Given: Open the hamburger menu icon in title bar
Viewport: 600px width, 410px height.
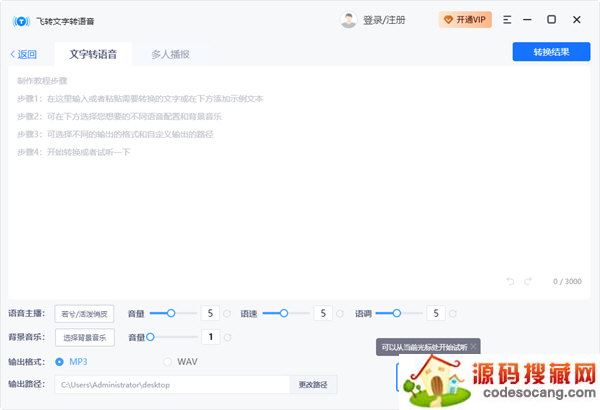Looking at the screenshot, I should click(x=507, y=20).
